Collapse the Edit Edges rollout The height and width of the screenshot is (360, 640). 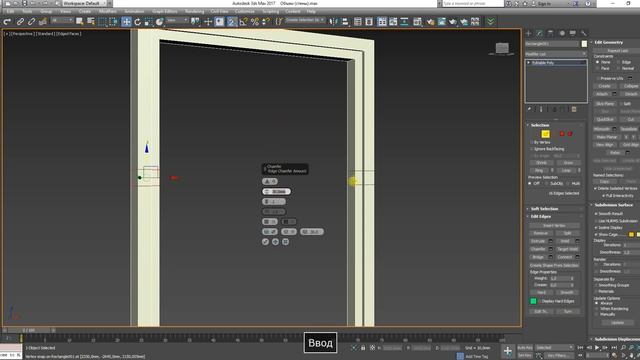[541, 217]
